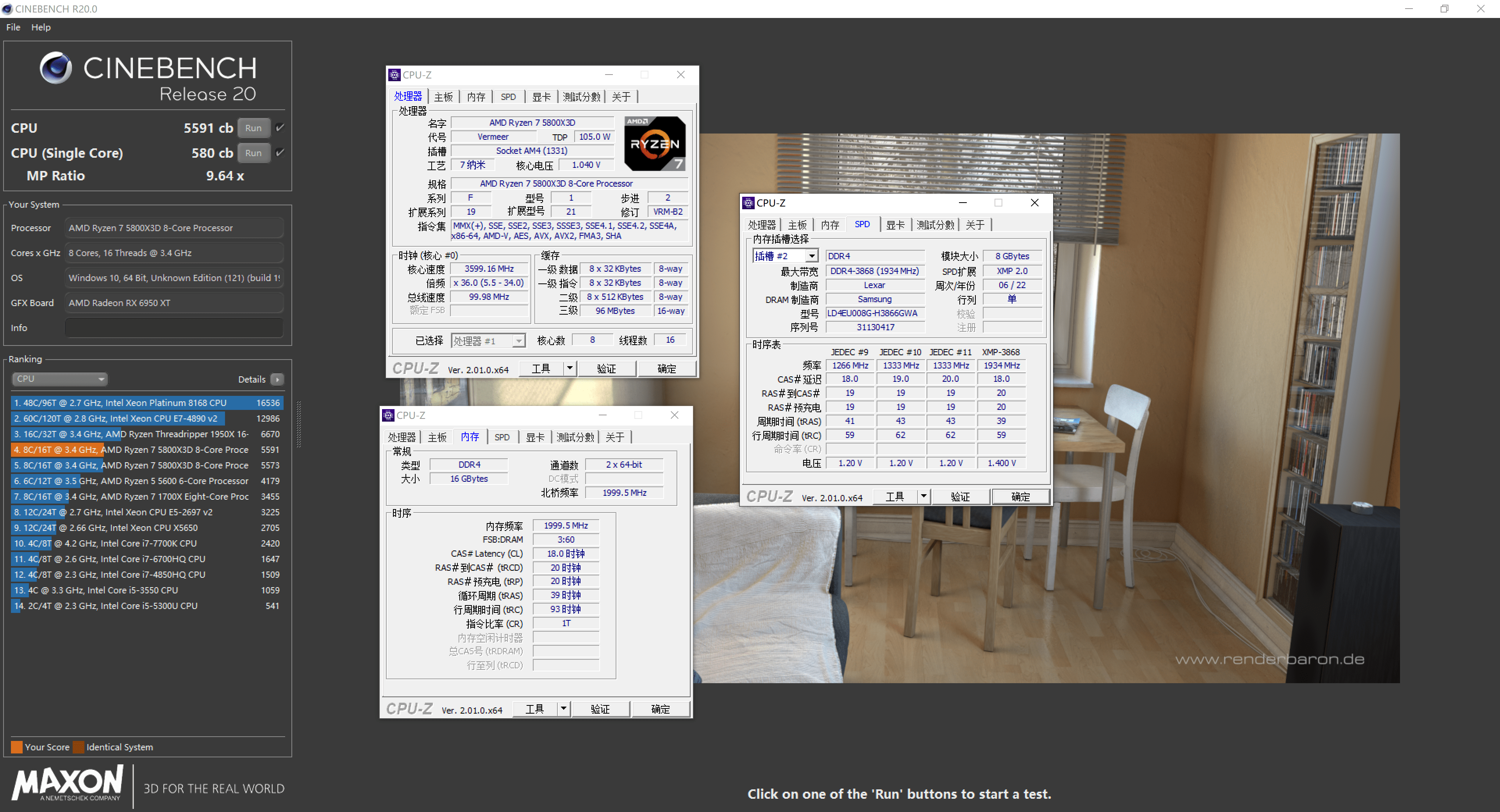Open the memory slot #2 dropdown
This screenshot has width=1500, height=812.
point(786,256)
